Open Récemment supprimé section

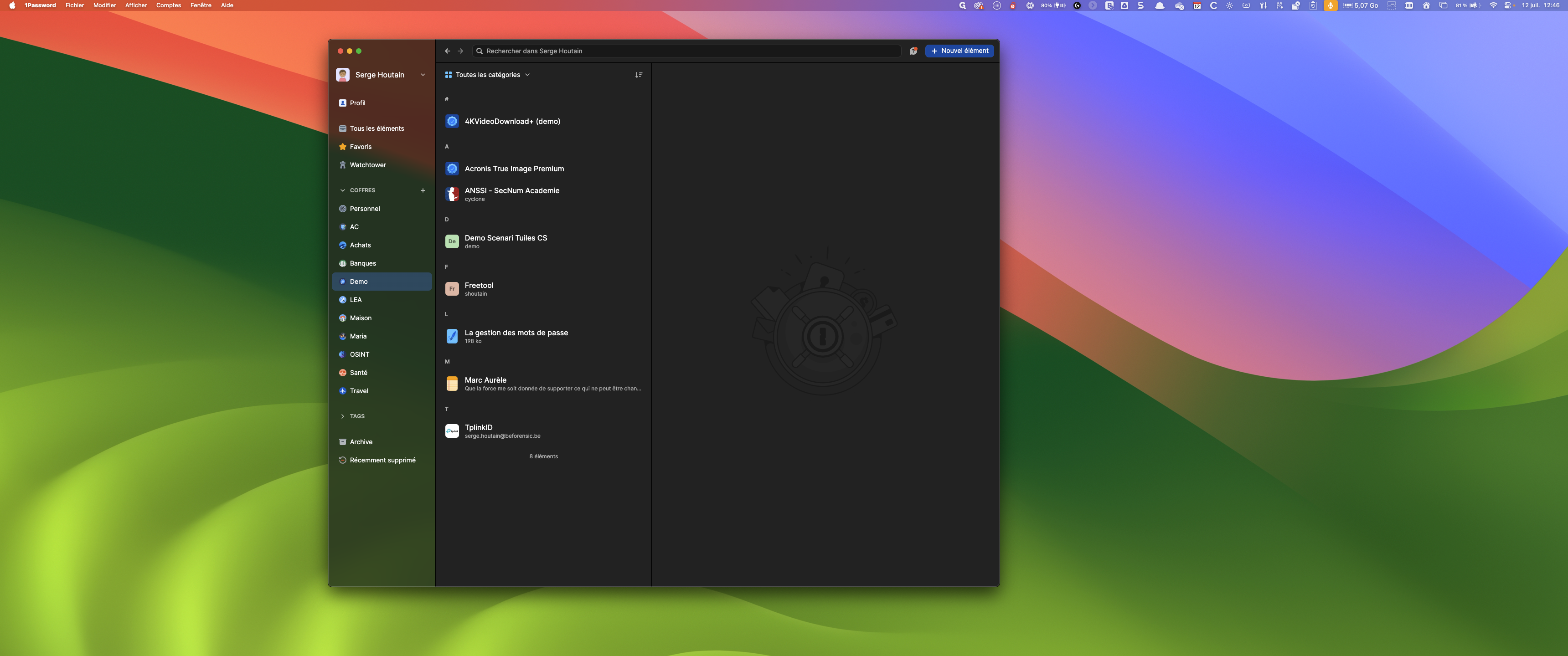pos(382,461)
